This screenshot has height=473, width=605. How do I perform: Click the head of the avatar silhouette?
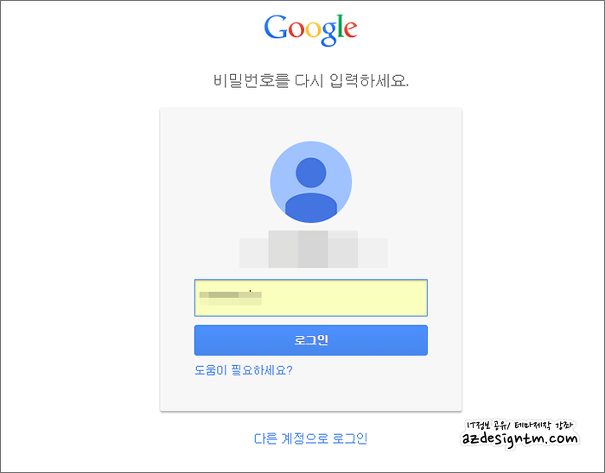[x=311, y=172]
